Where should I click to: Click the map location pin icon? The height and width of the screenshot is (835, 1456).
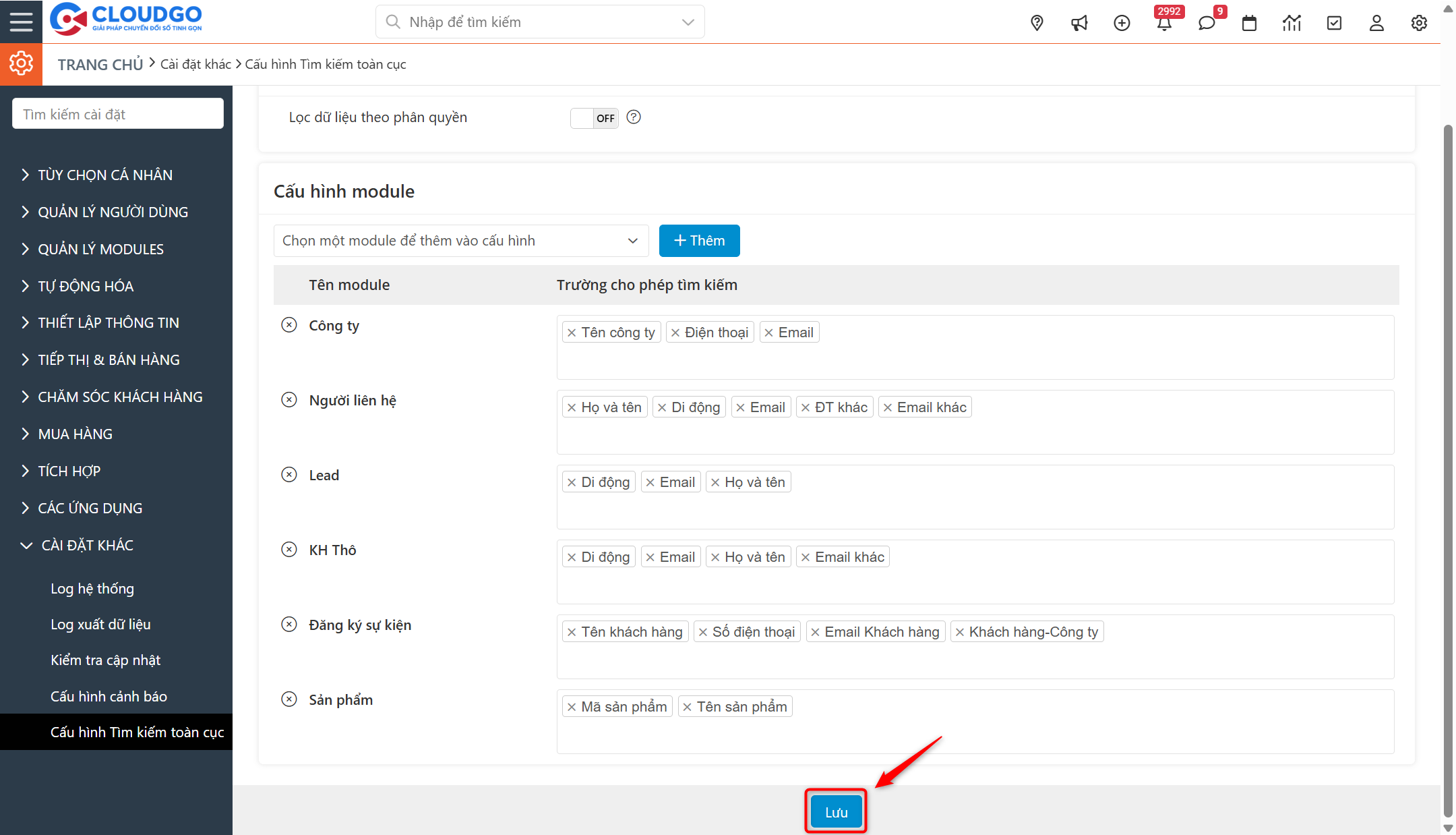tap(1037, 23)
